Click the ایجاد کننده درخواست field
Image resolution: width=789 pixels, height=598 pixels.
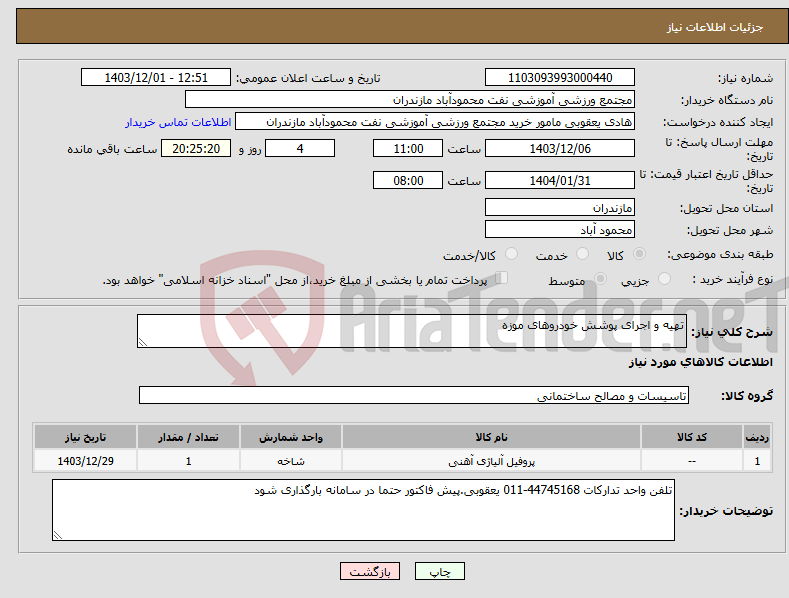click(435, 122)
